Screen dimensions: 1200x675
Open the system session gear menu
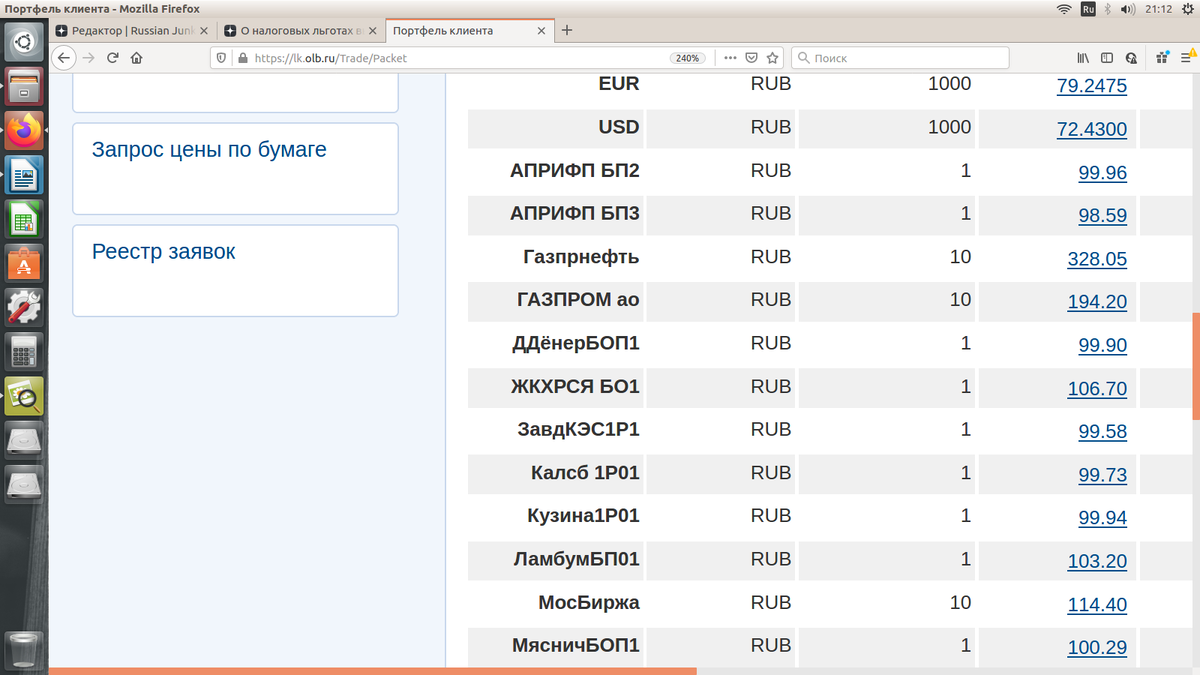(1187, 9)
